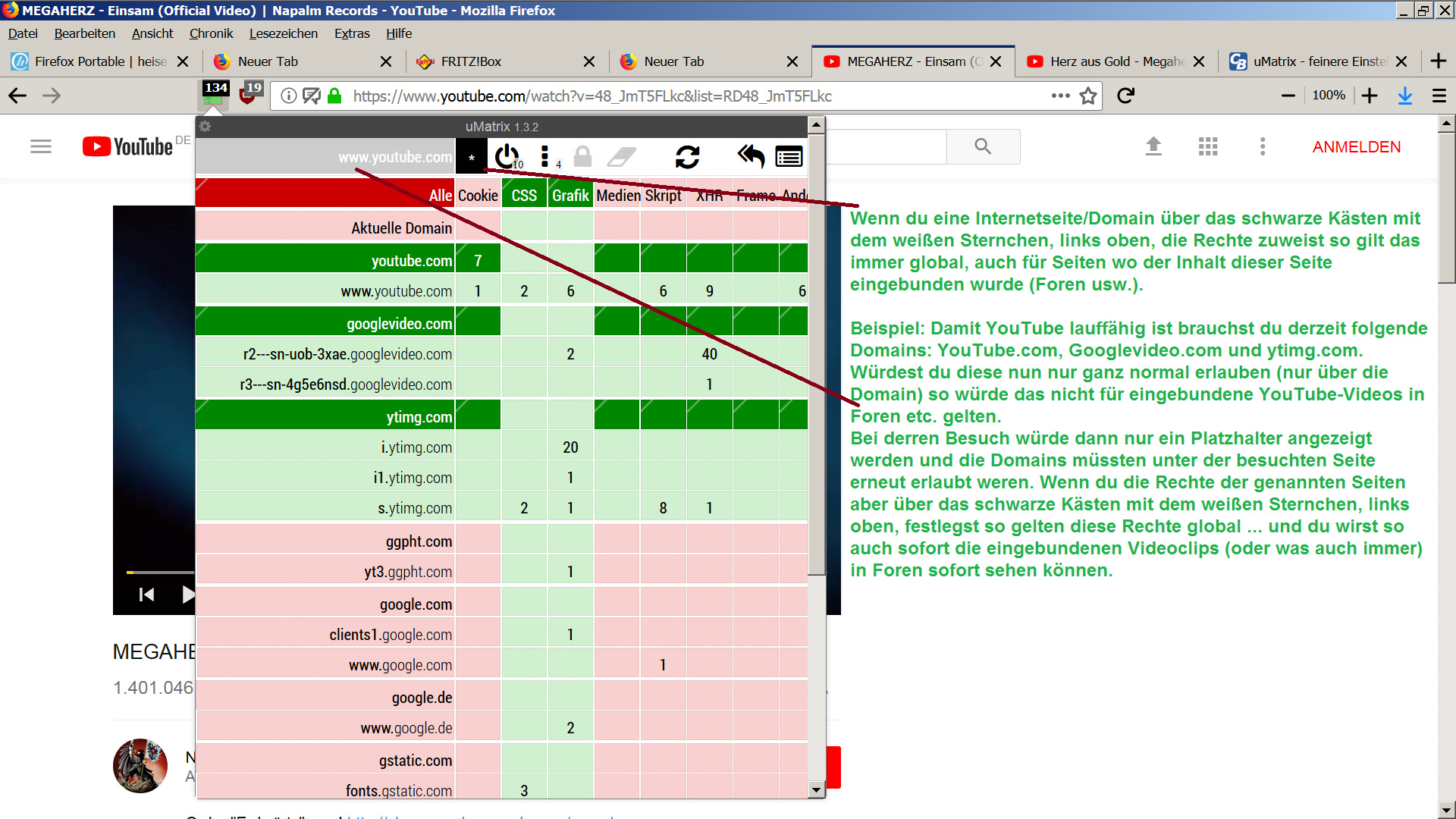Open Firefox page actions three-dots in address bar
Image resolution: width=1456 pixels, height=819 pixels.
tap(1060, 96)
